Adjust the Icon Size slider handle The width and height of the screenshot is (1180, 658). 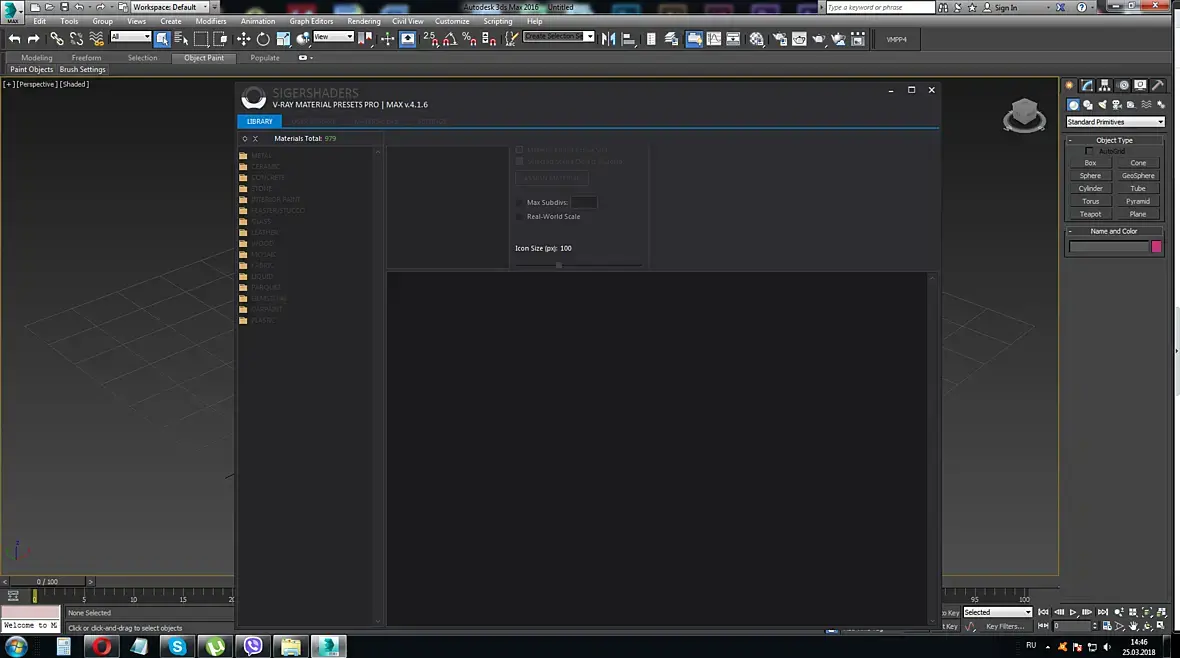click(558, 265)
